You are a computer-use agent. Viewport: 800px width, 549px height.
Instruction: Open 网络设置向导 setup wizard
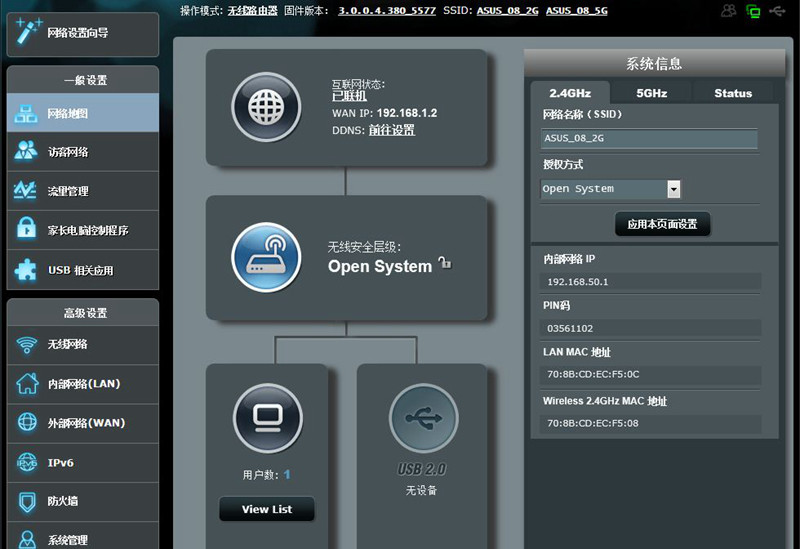[82, 33]
